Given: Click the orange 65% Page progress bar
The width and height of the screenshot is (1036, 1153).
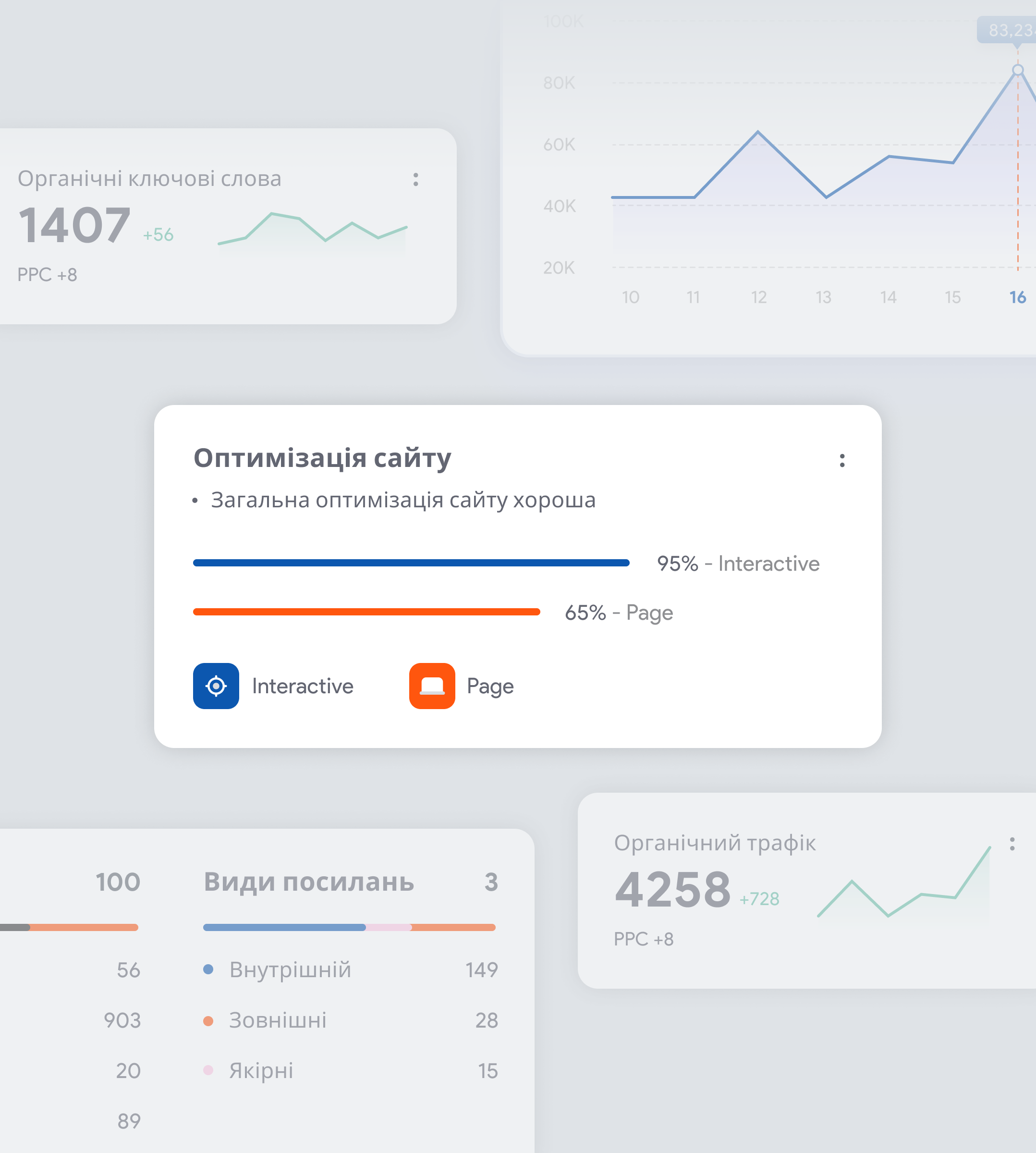Looking at the screenshot, I should [x=366, y=612].
